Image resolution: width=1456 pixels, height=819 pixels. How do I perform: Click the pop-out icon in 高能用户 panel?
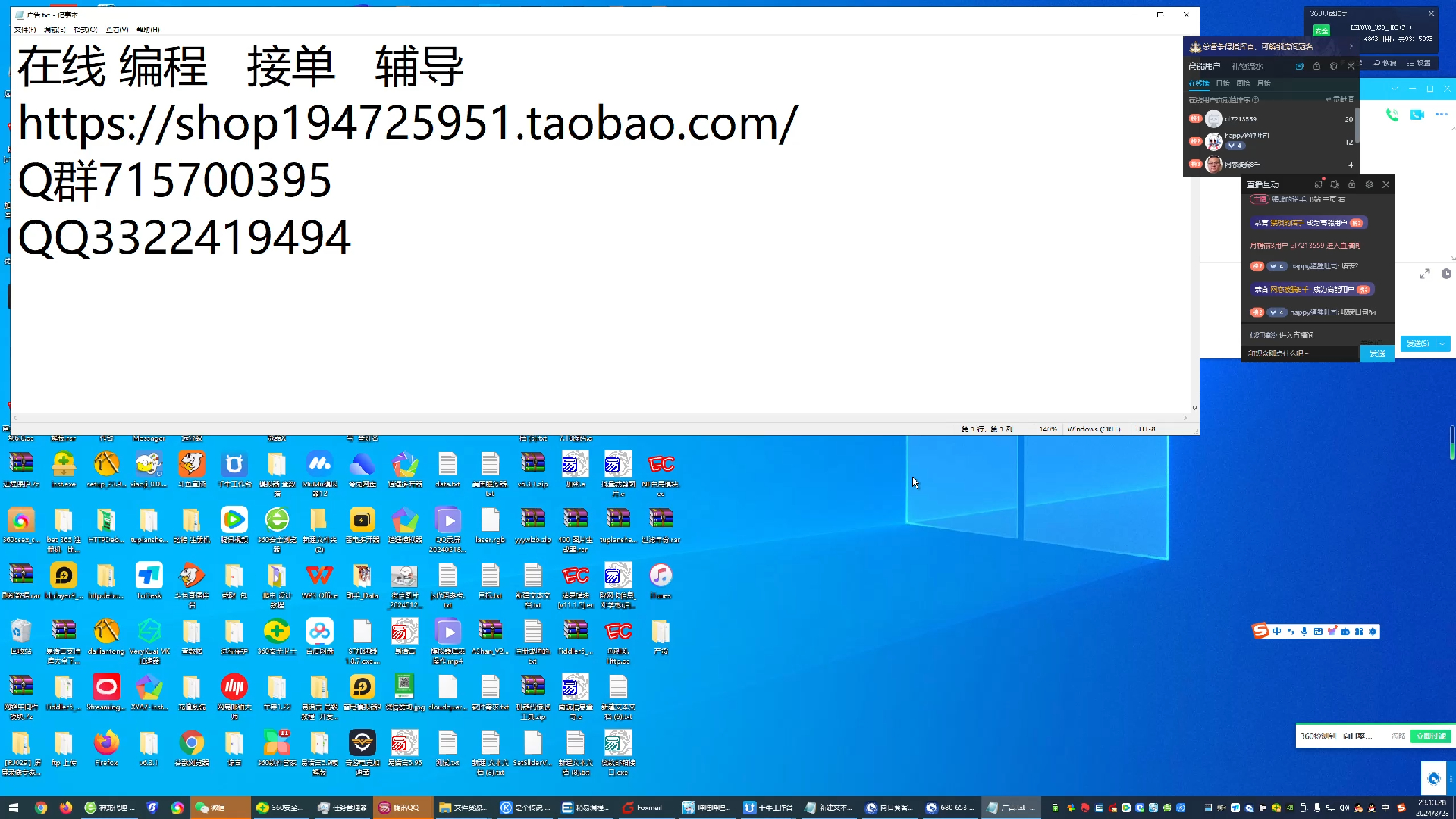coord(1300,67)
